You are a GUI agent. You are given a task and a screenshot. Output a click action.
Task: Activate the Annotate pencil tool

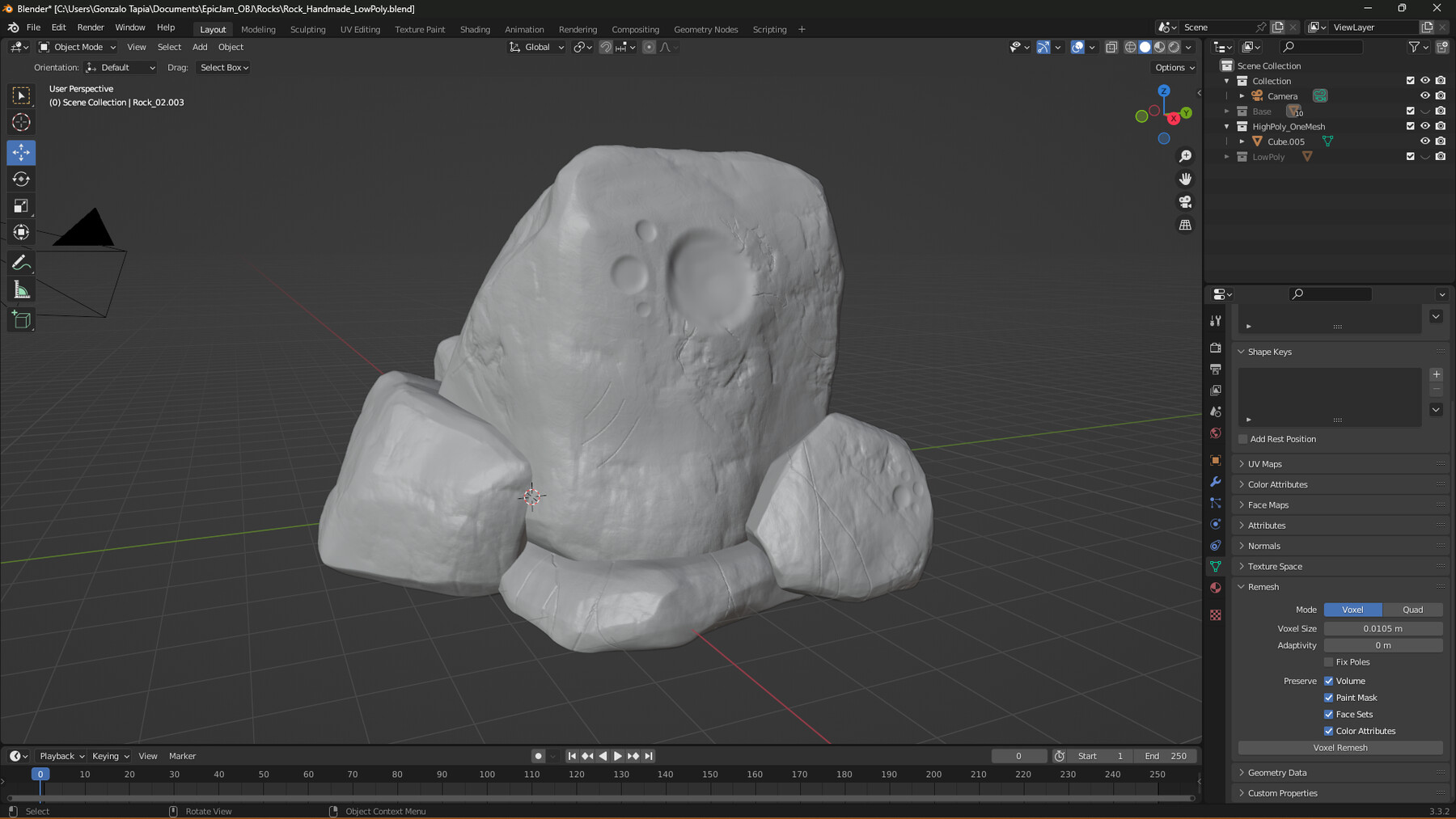pos(22,263)
